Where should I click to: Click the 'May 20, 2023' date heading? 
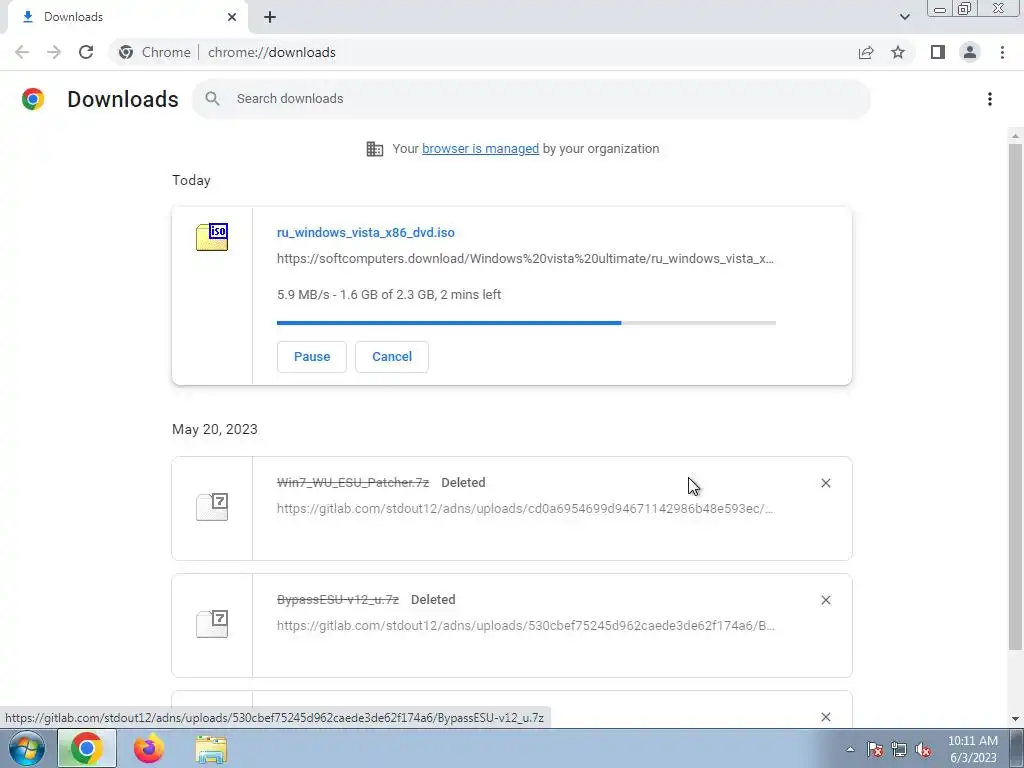click(x=215, y=429)
